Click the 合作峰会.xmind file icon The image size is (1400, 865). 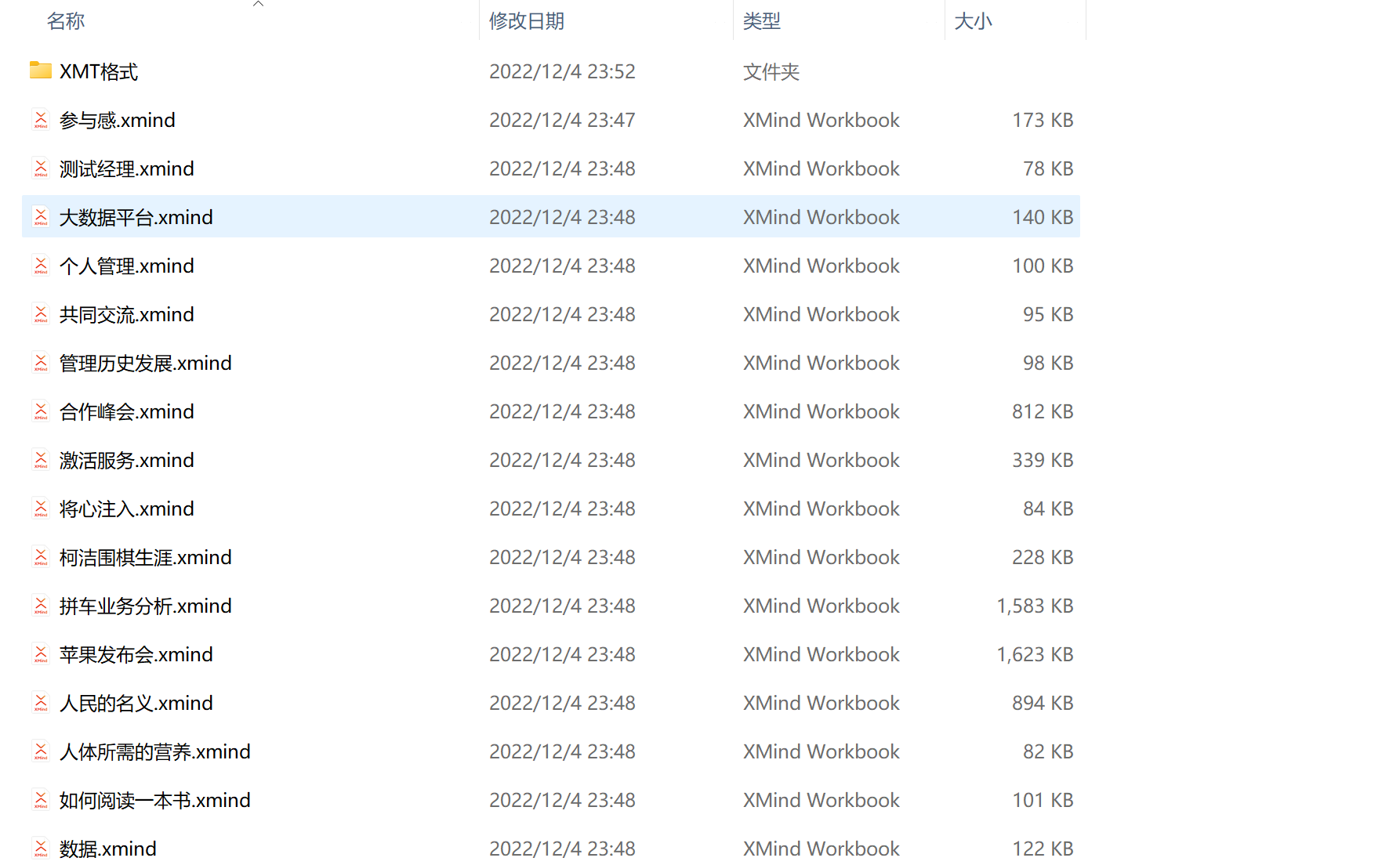coord(41,411)
